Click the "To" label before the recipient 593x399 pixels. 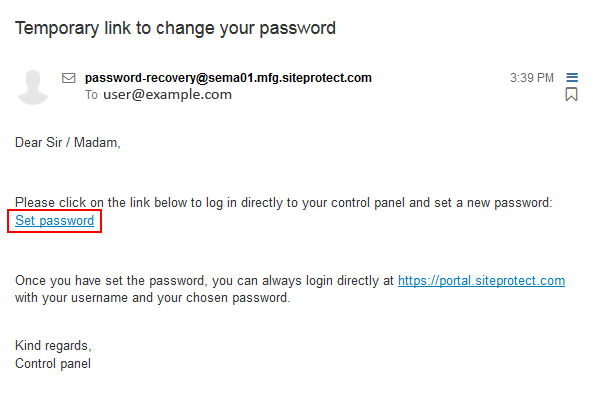point(91,95)
